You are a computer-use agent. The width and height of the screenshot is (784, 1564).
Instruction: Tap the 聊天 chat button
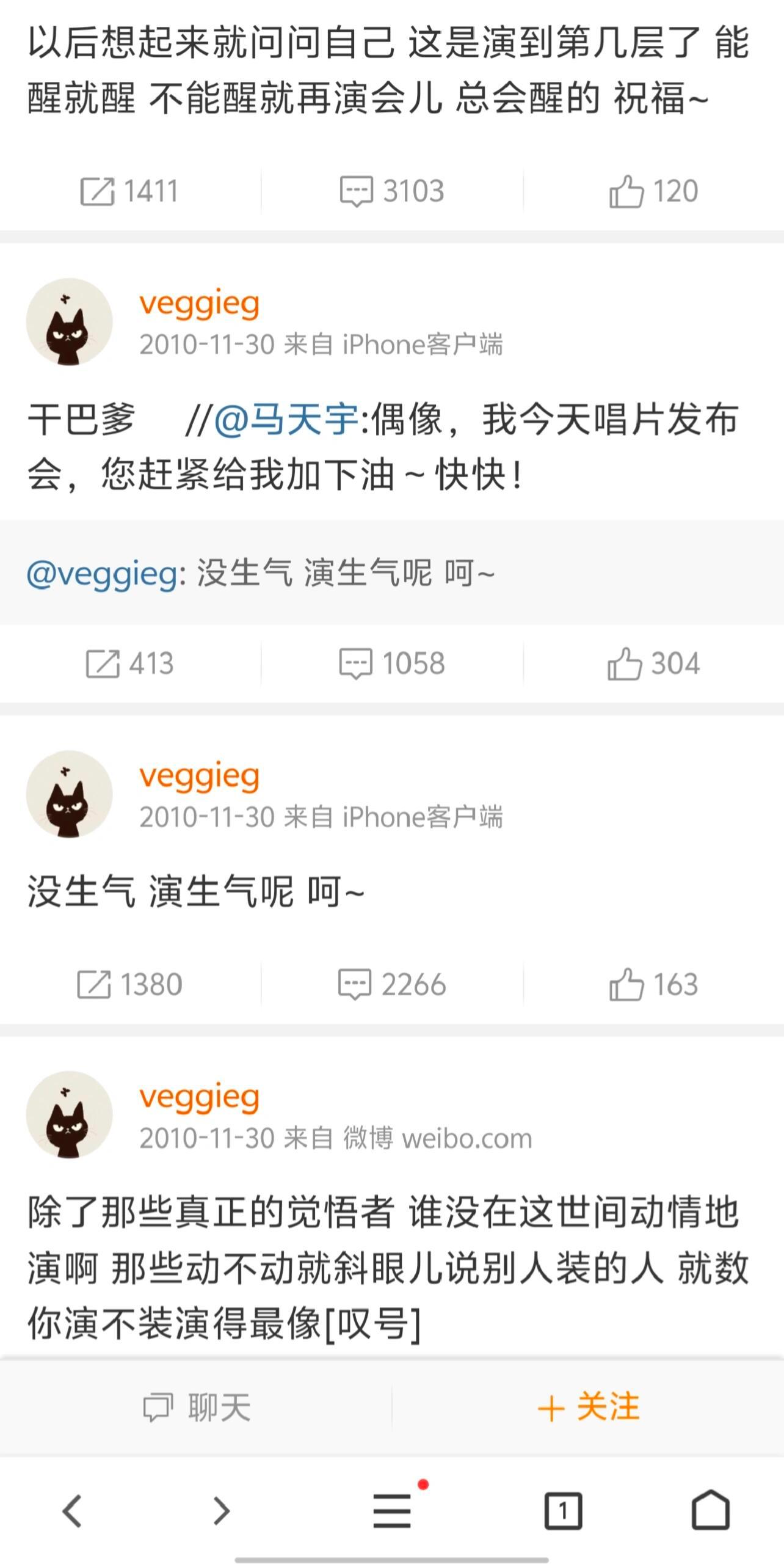tap(196, 1406)
